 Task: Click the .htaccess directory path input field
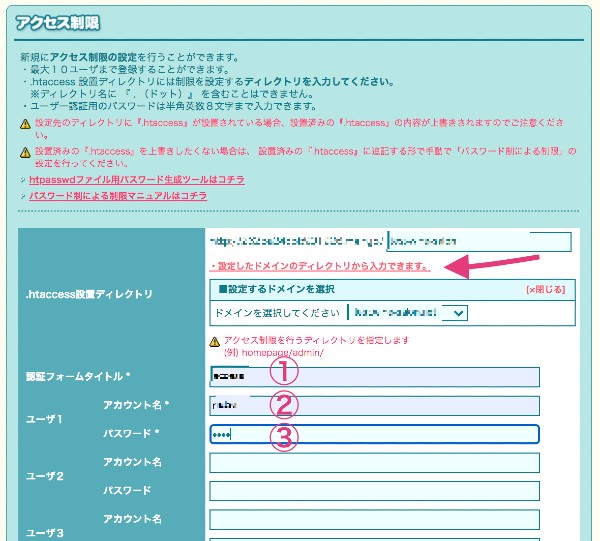[x=479, y=241]
